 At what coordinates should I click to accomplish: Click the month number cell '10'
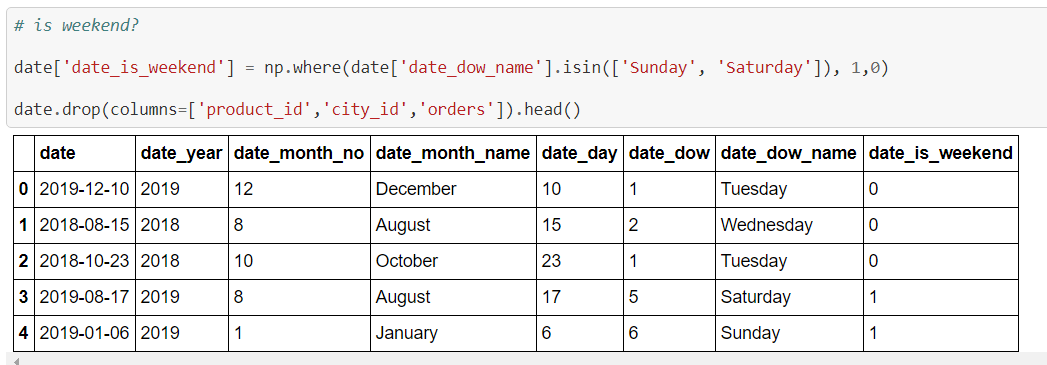[299, 262]
